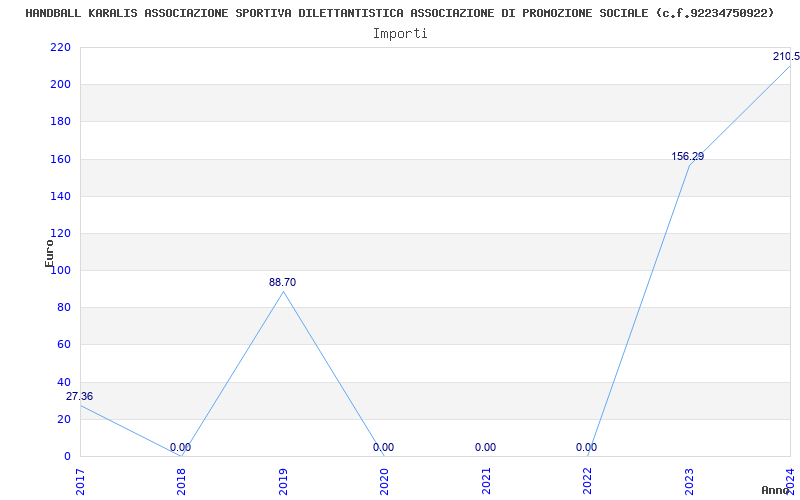The height and width of the screenshot is (500, 800).
Task: Click the 0 y-axis tick label
Action: coord(67,457)
